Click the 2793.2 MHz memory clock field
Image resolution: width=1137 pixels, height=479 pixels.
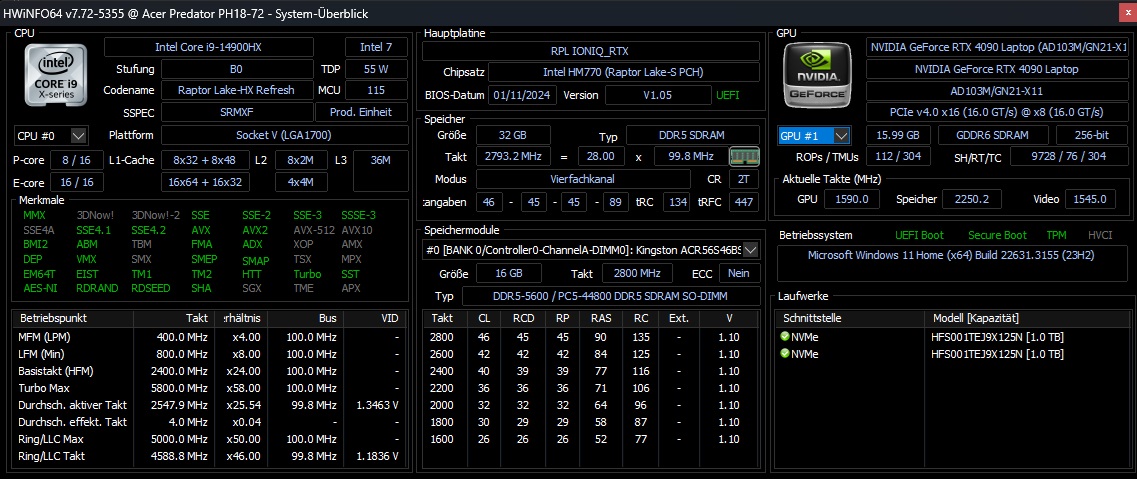click(513, 157)
